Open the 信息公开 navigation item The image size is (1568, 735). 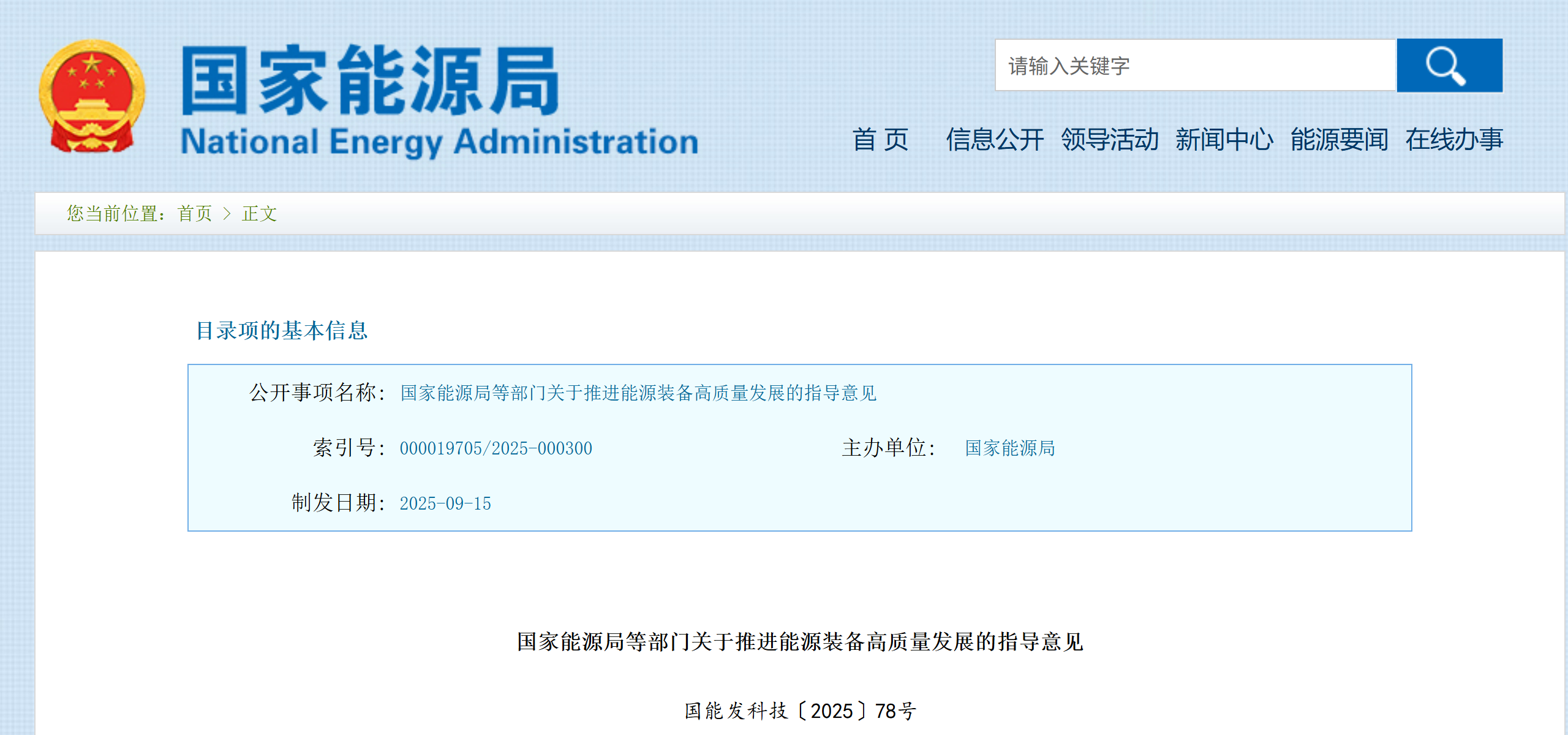[995, 140]
